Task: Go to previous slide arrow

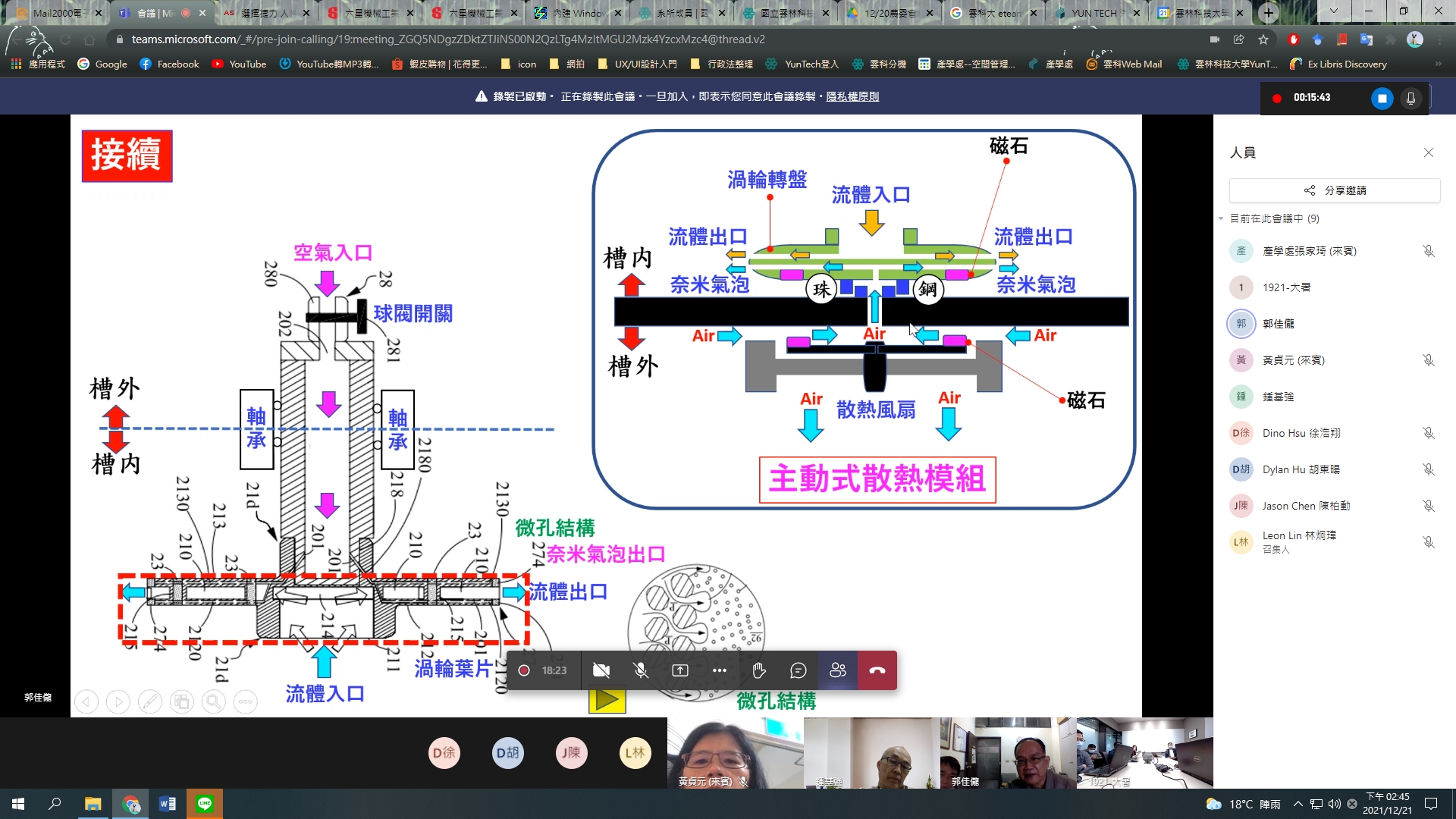Action: pos(86,702)
